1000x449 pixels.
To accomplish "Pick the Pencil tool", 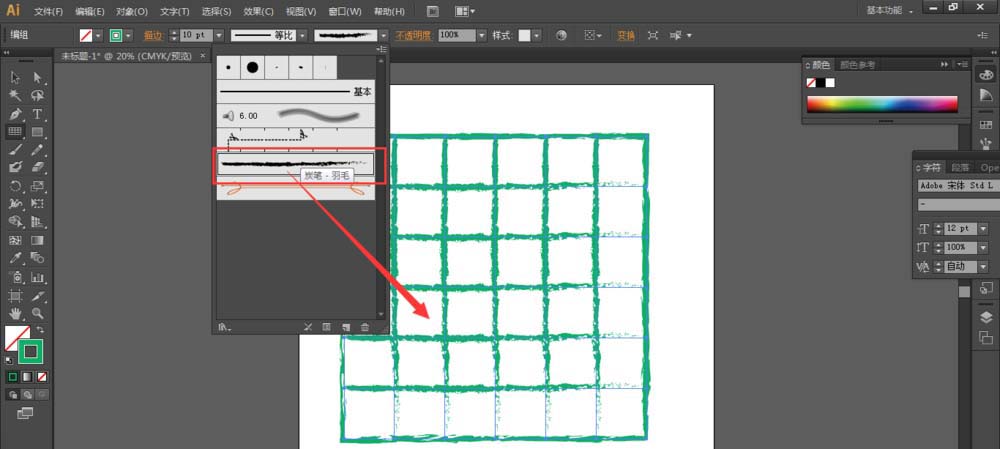I will point(38,150).
